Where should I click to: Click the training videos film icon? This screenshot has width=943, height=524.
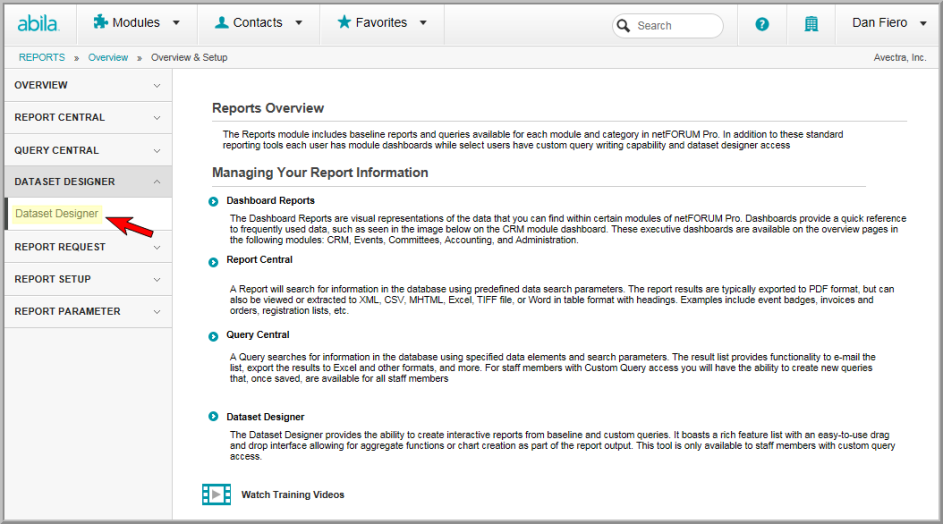tap(217, 495)
